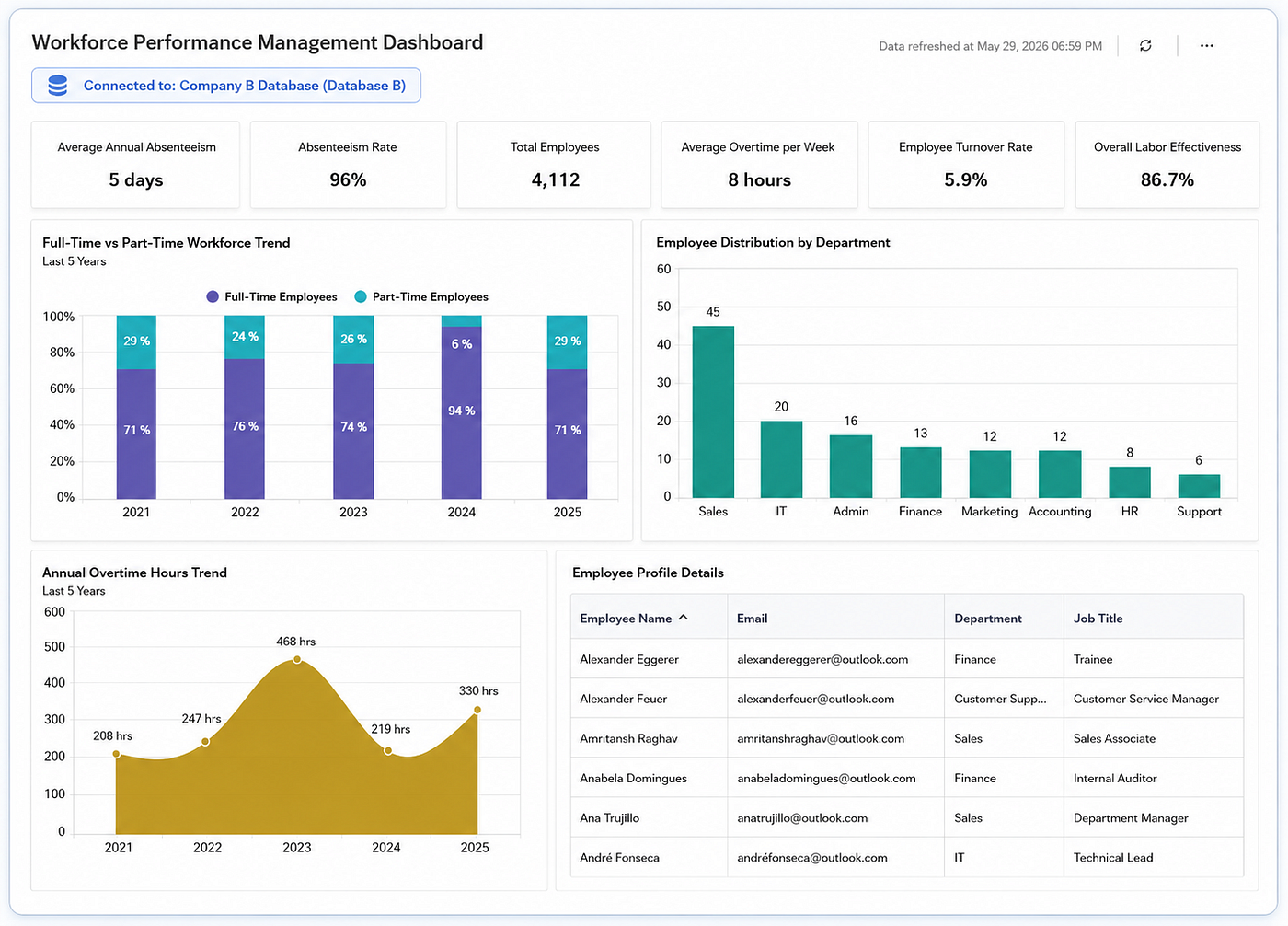This screenshot has width=1288, height=926.
Task: Select the Sales bar in department chart
Action: click(713, 411)
